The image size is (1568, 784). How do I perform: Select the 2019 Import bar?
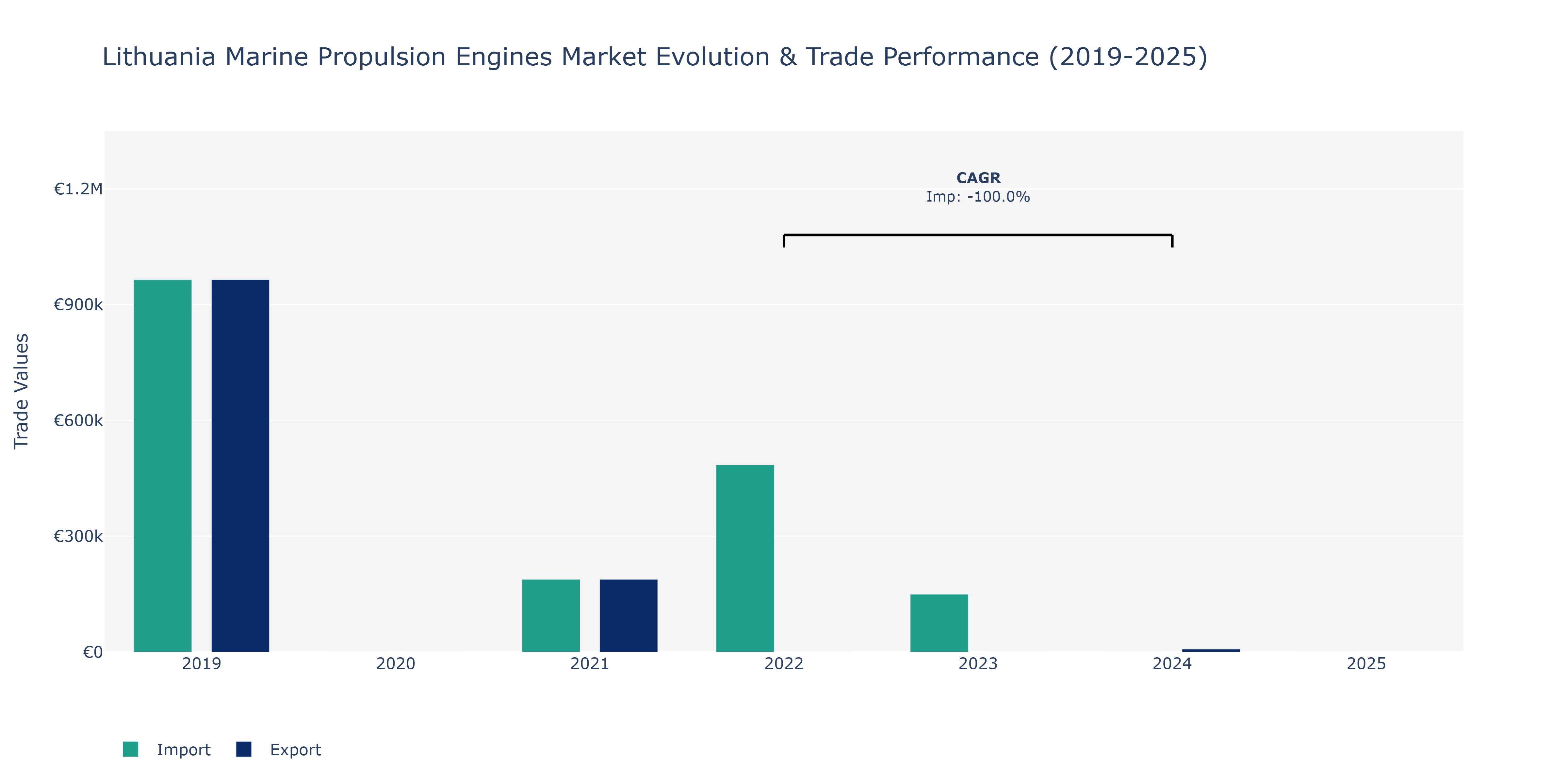tap(163, 465)
